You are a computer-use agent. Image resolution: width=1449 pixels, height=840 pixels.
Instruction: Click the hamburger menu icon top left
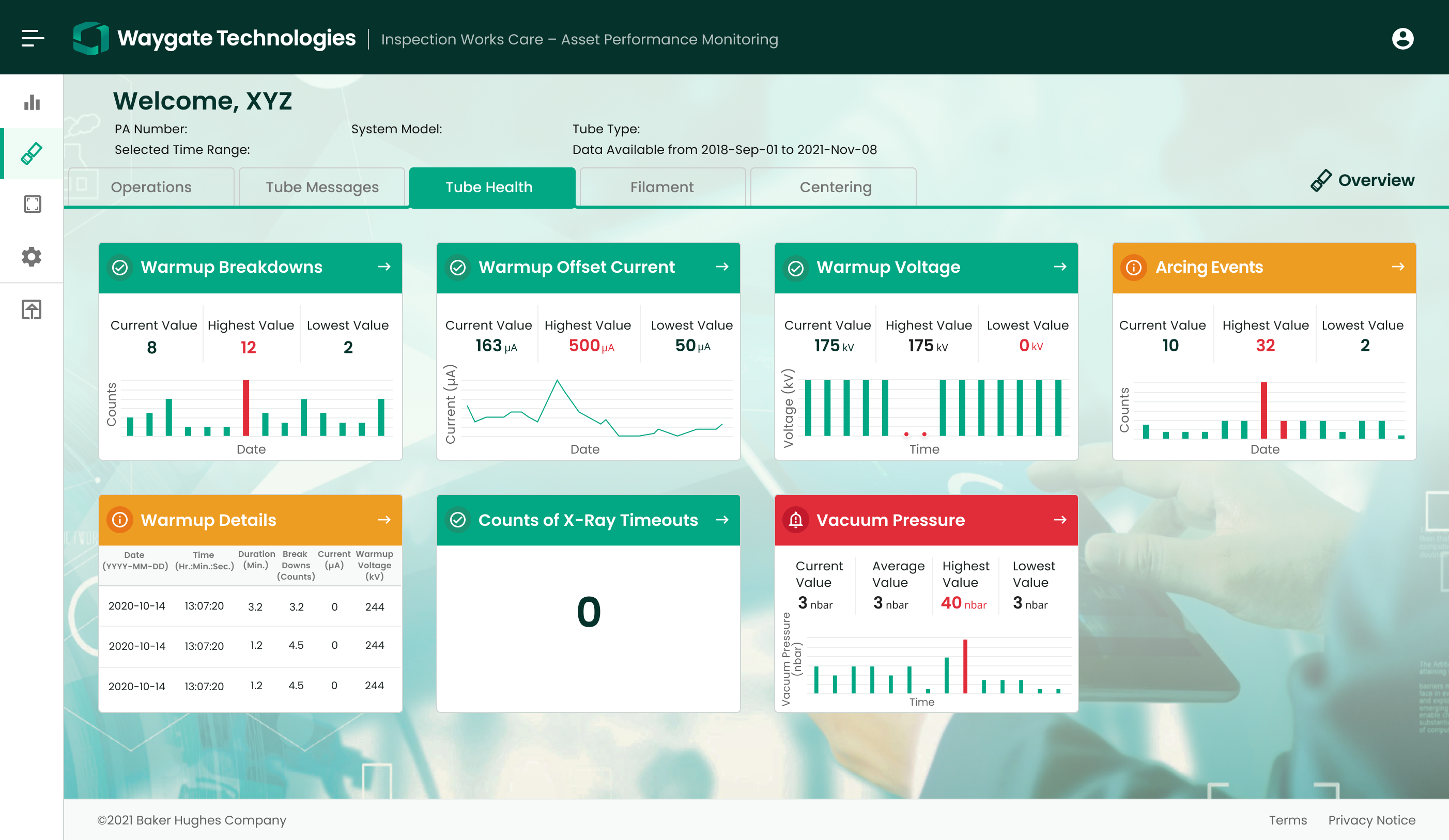tap(33, 38)
